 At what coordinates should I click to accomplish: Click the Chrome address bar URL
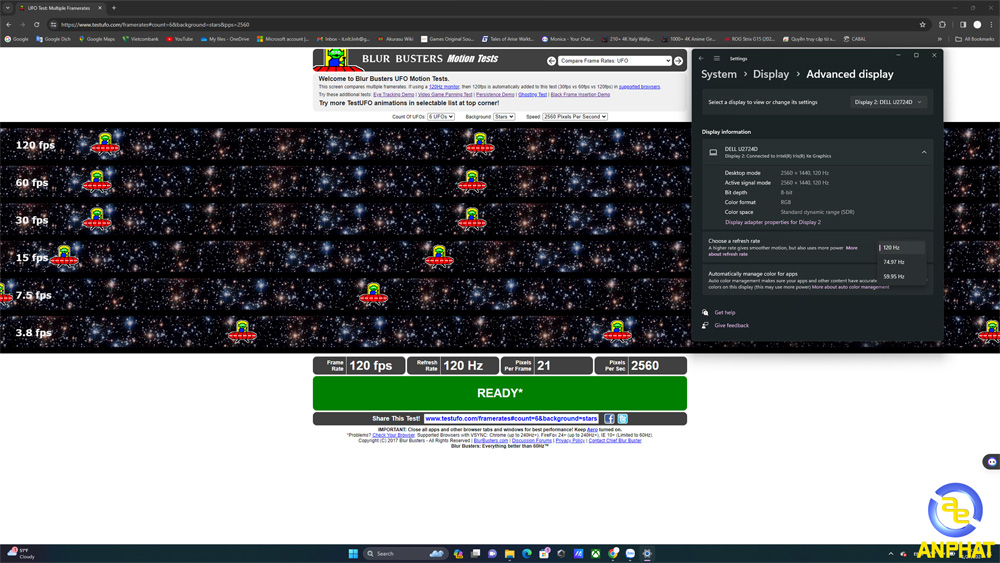[155, 24]
